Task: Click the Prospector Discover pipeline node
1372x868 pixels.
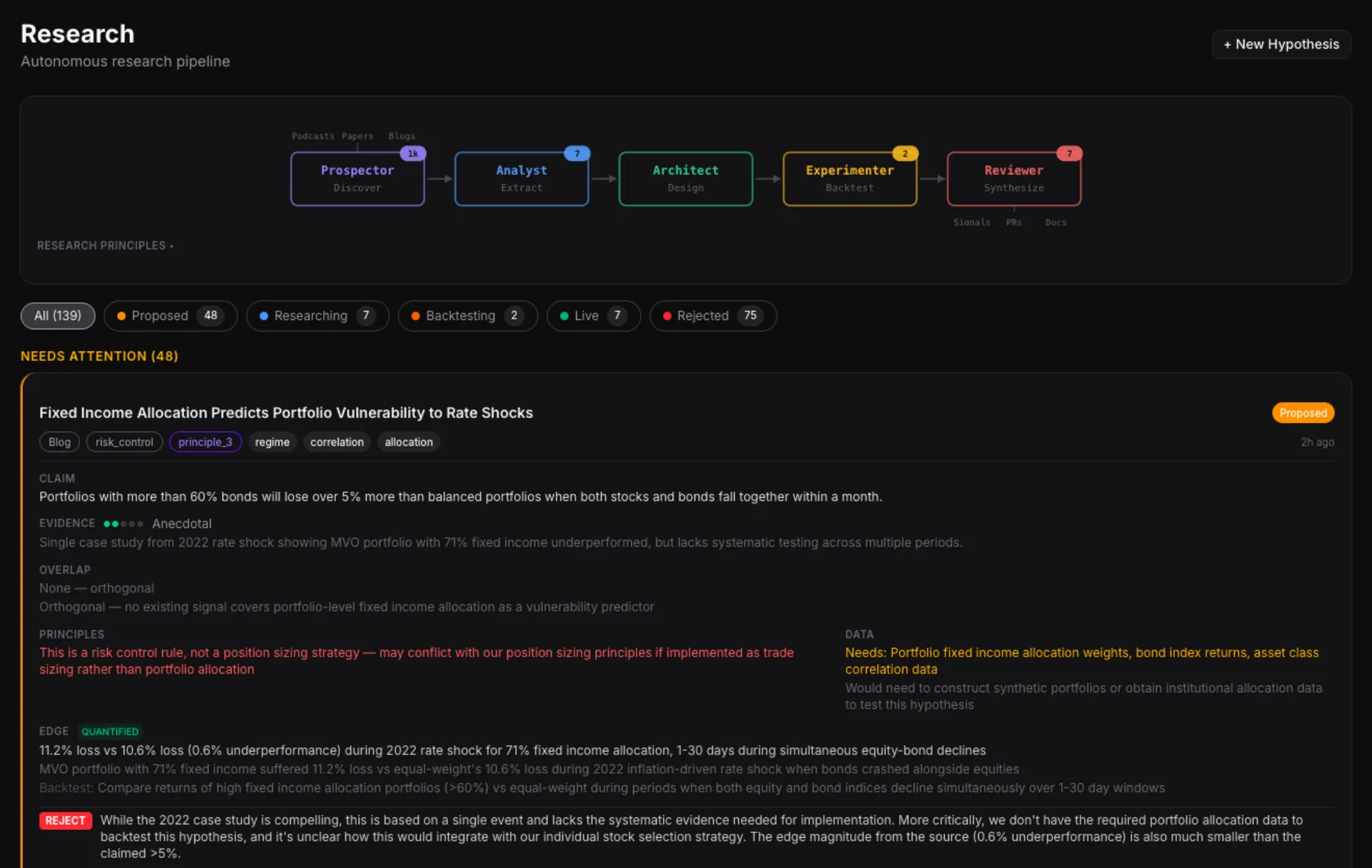Action: [x=357, y=179]
